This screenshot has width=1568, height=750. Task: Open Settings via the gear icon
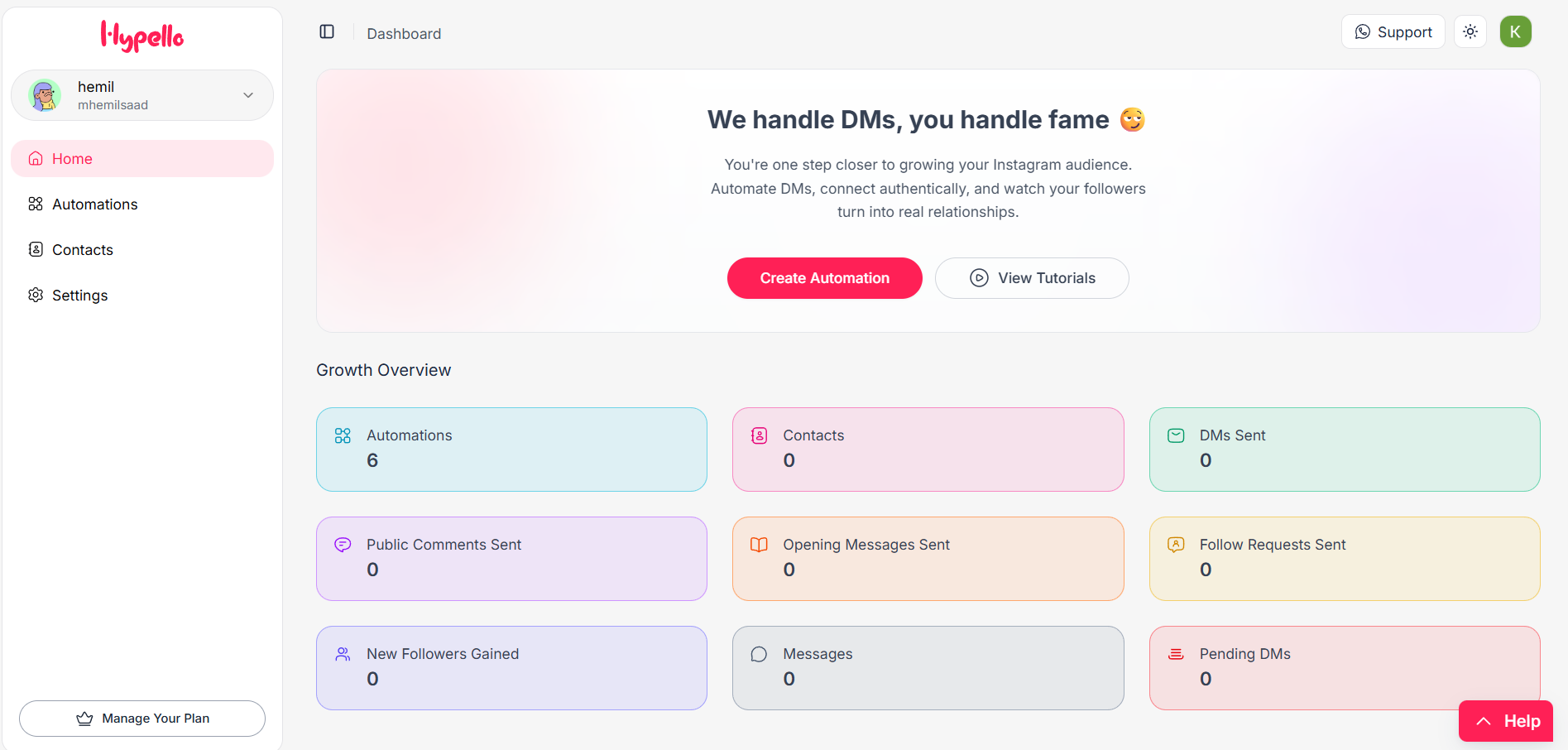36,295
